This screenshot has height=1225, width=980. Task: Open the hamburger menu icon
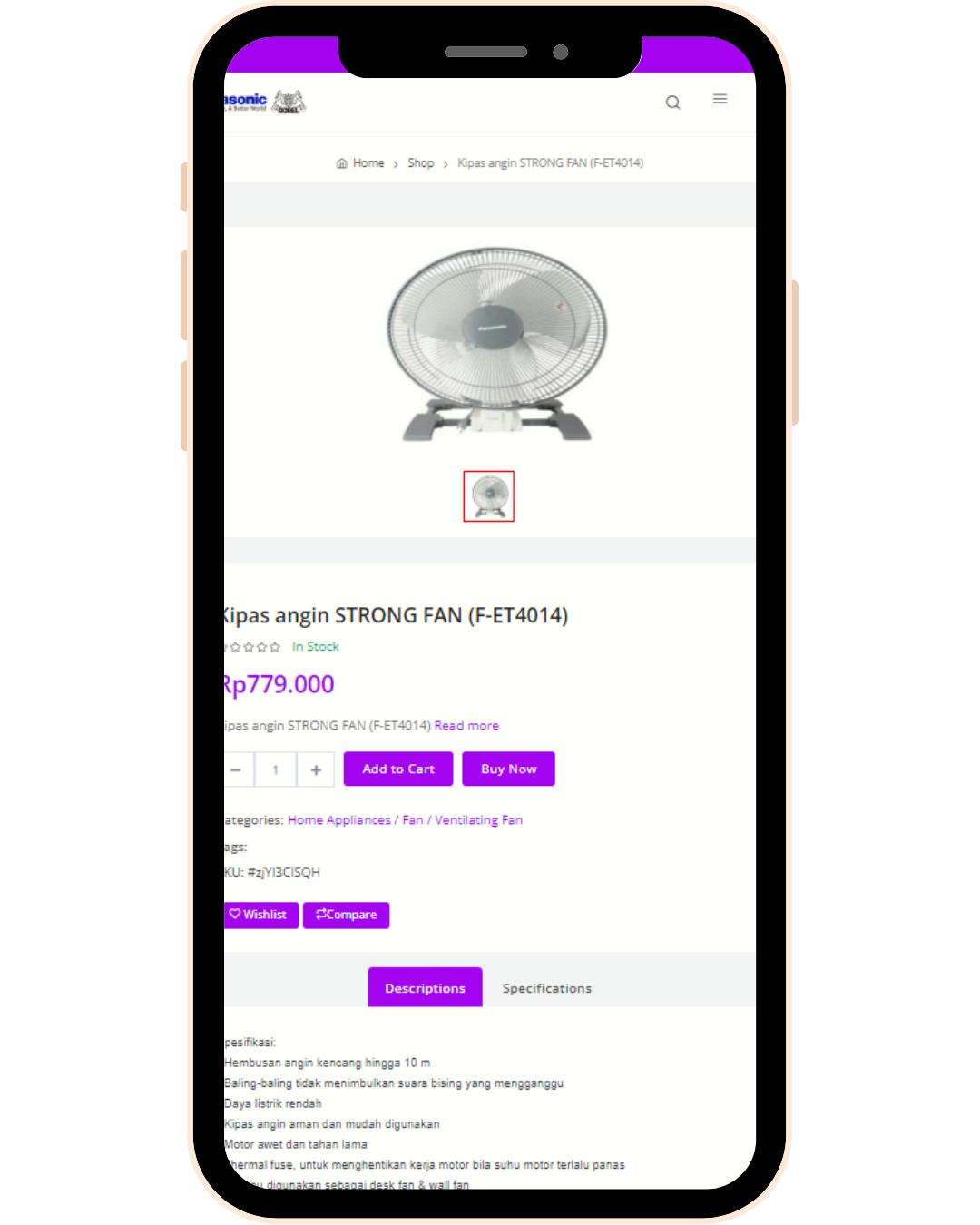tap(720, 99)
